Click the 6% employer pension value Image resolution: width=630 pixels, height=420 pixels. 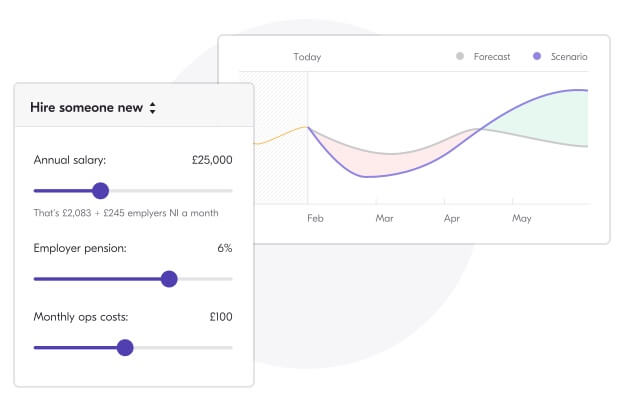pos(225,248)
